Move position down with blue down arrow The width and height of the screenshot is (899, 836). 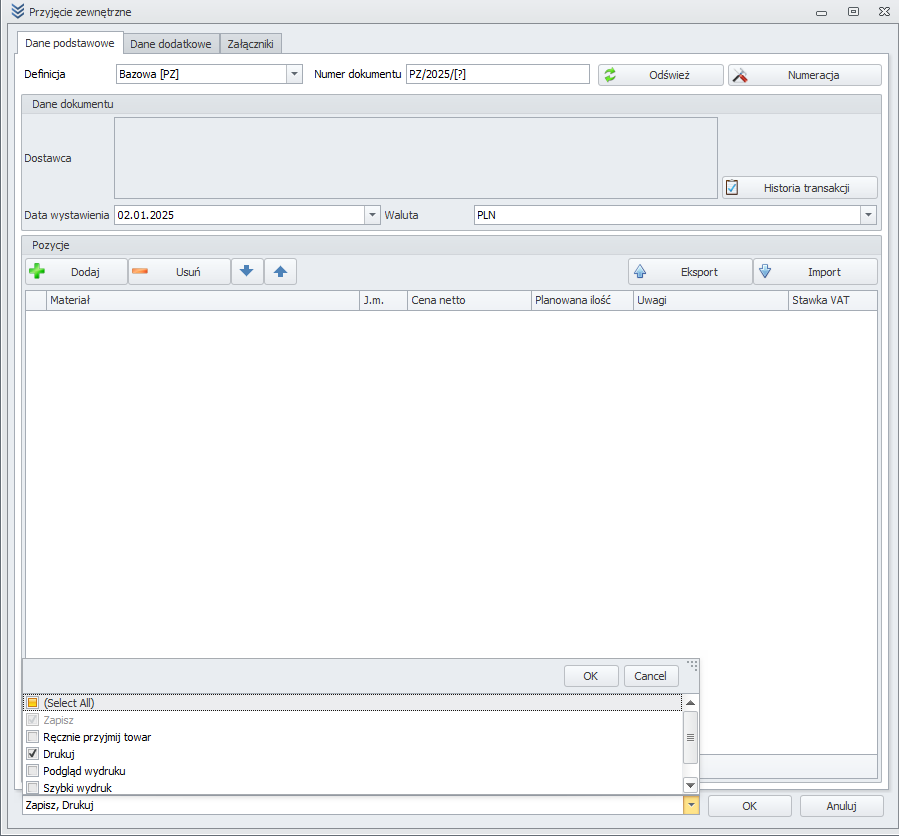247,271
